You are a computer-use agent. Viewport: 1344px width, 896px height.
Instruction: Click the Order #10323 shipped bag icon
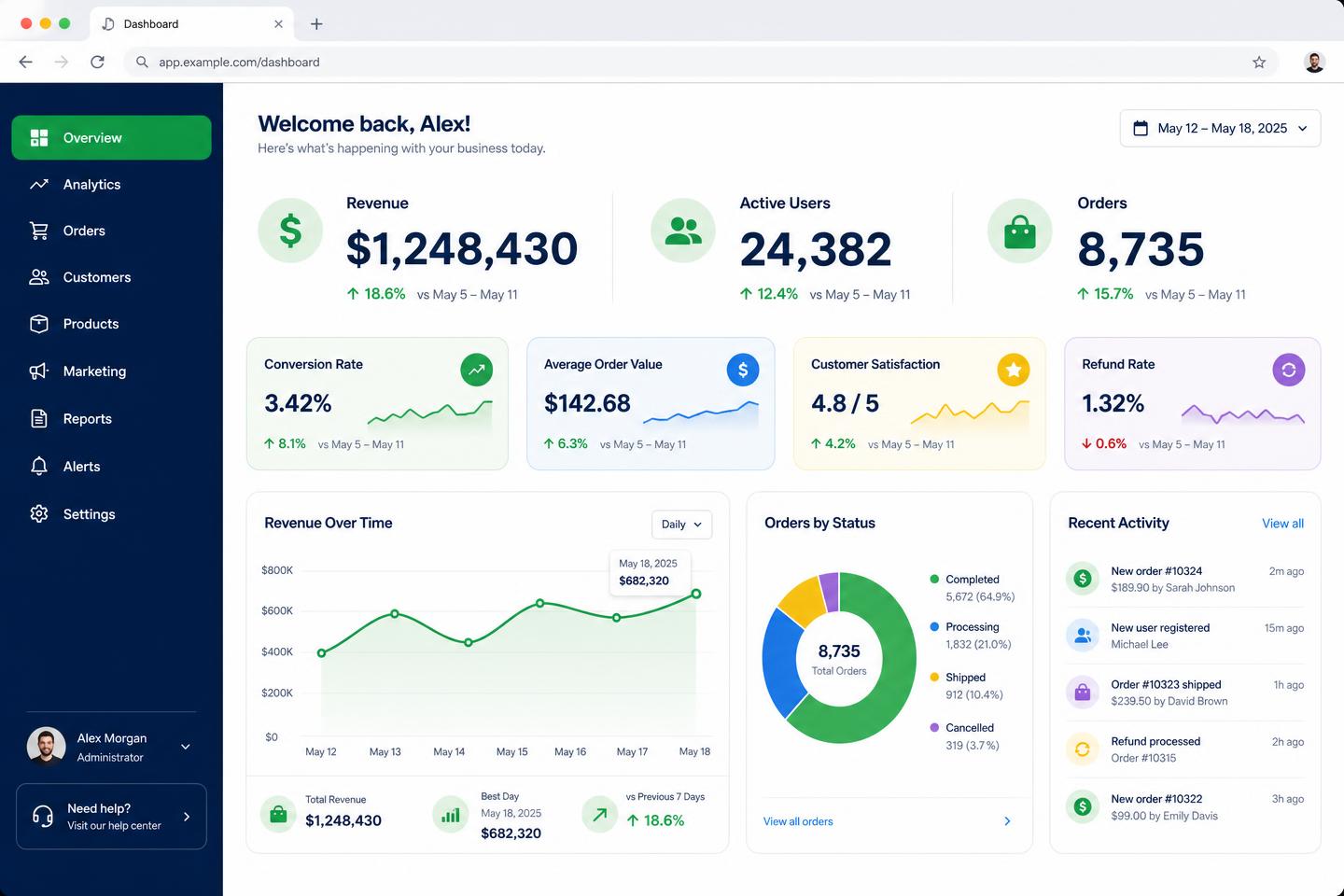point(1083,693)
